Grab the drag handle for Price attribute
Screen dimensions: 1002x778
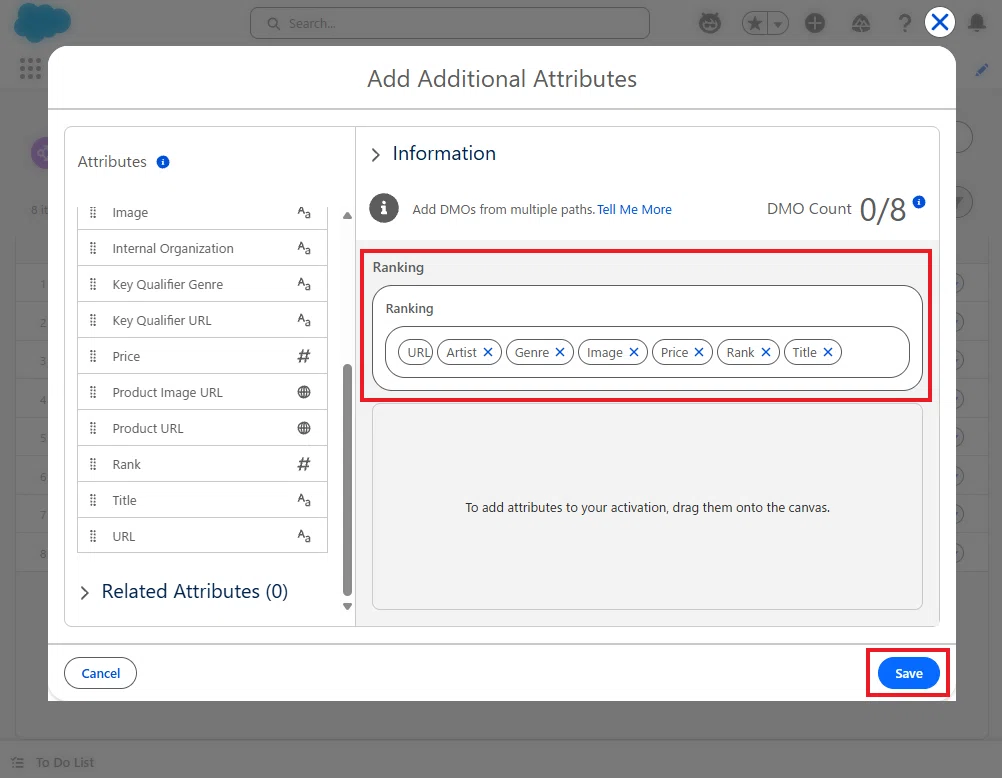click(93, 356)
